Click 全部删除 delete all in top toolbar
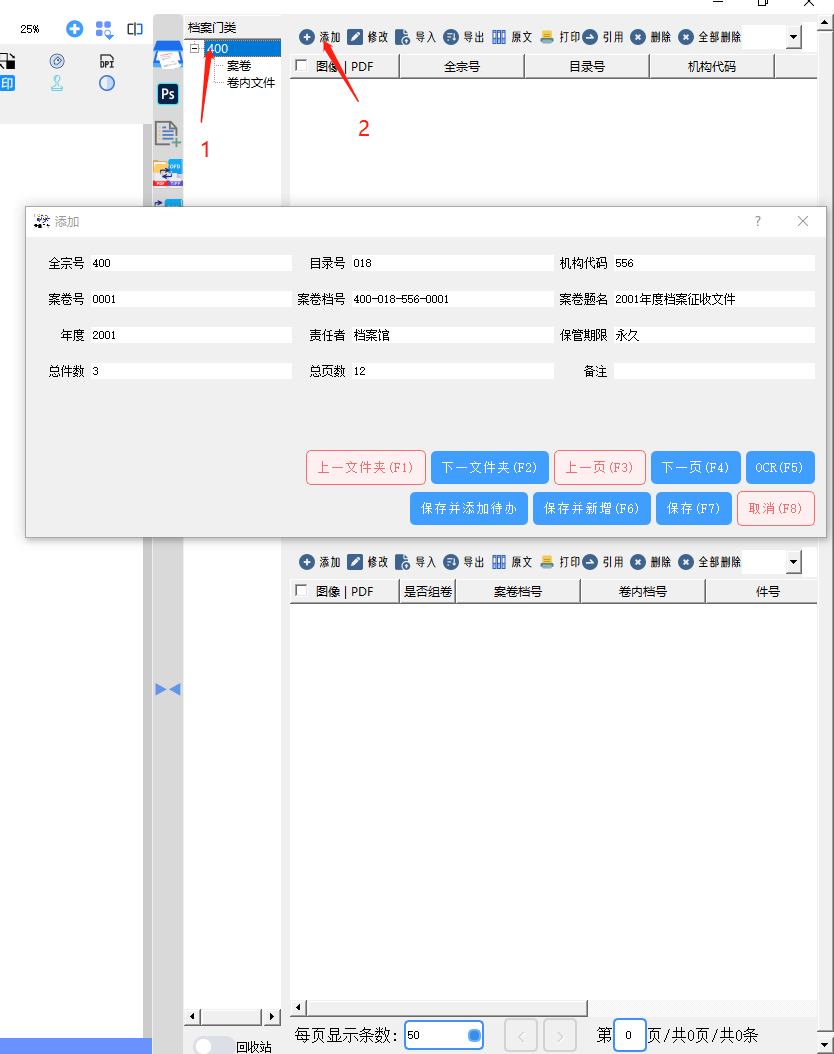The image size is (834, 1054). coord(709,37)
